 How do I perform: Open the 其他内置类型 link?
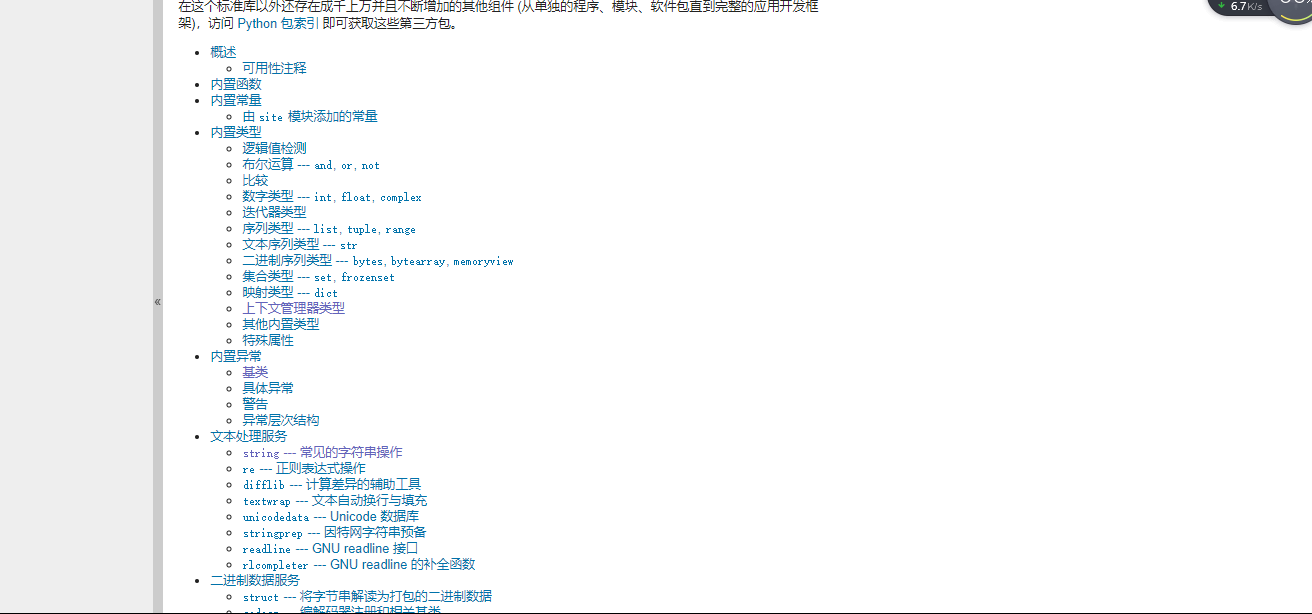pyautogui.click(x=281, y=324)
